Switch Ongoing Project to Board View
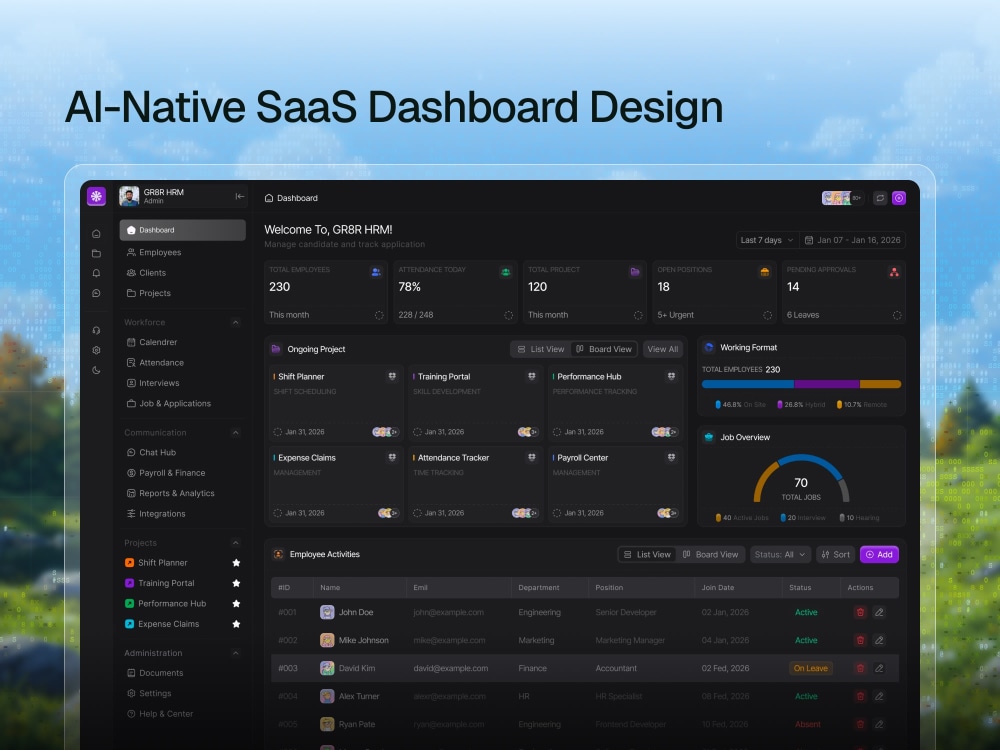The height and width of the screenshot is (750, 1000). tap(604, 349)
